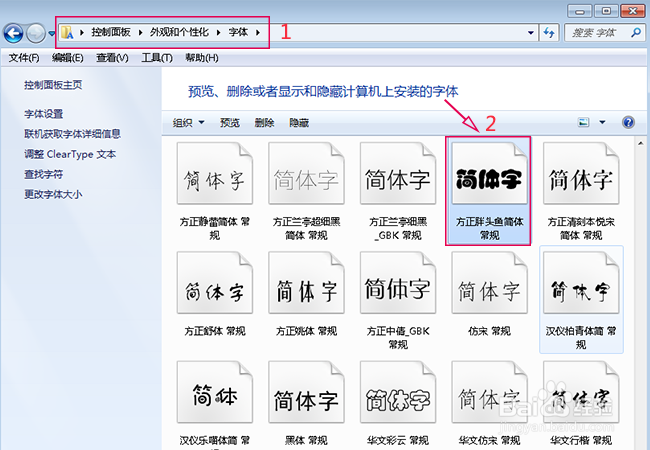
Task: Open the 文件(F) menu
Action: coord(24,58)
